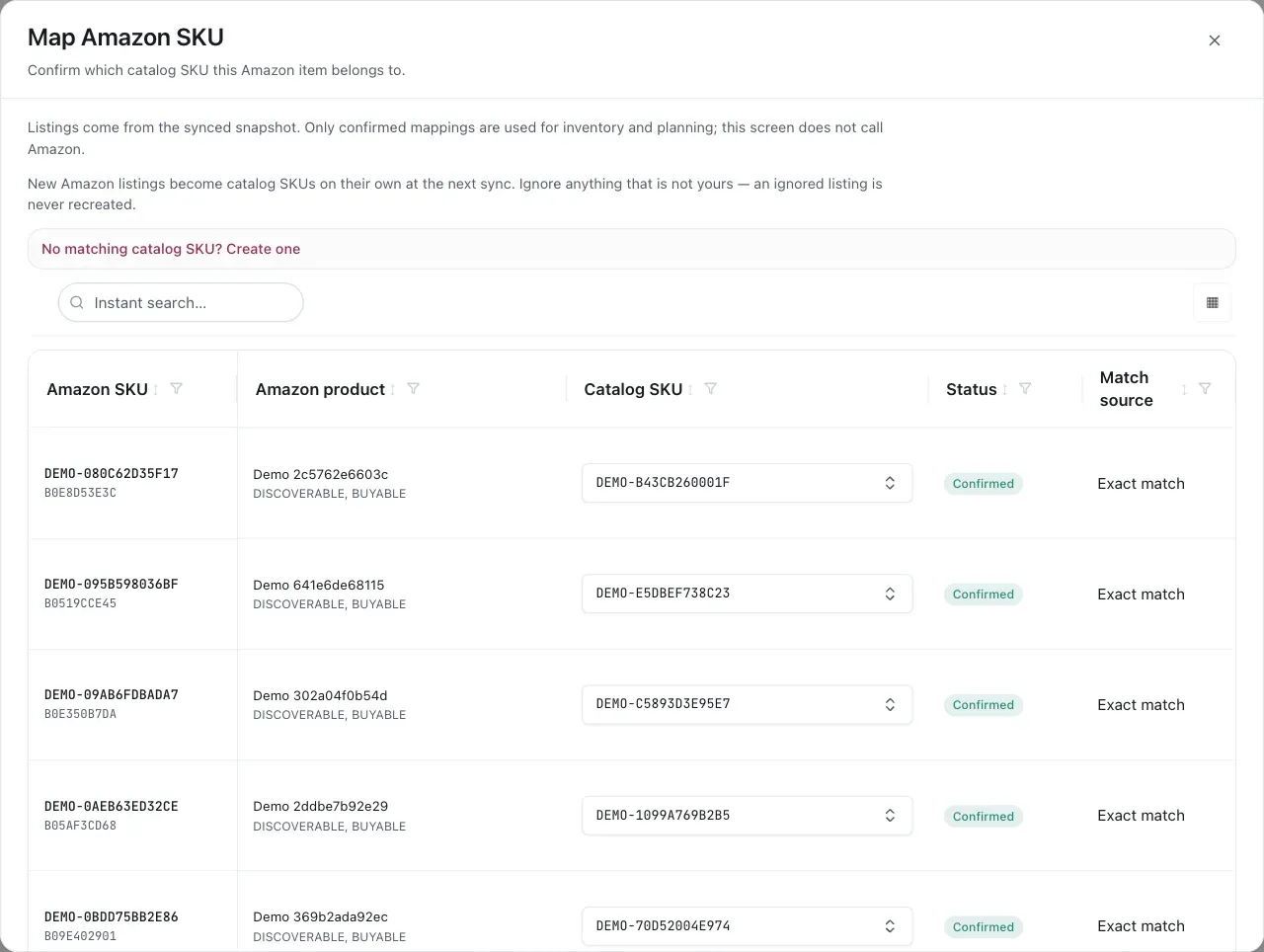Open catalog SKU dropdown DEMO-1099A769B2B5
The width and height of the screenshot is (1264, 952).
click(x=747, y=816)
